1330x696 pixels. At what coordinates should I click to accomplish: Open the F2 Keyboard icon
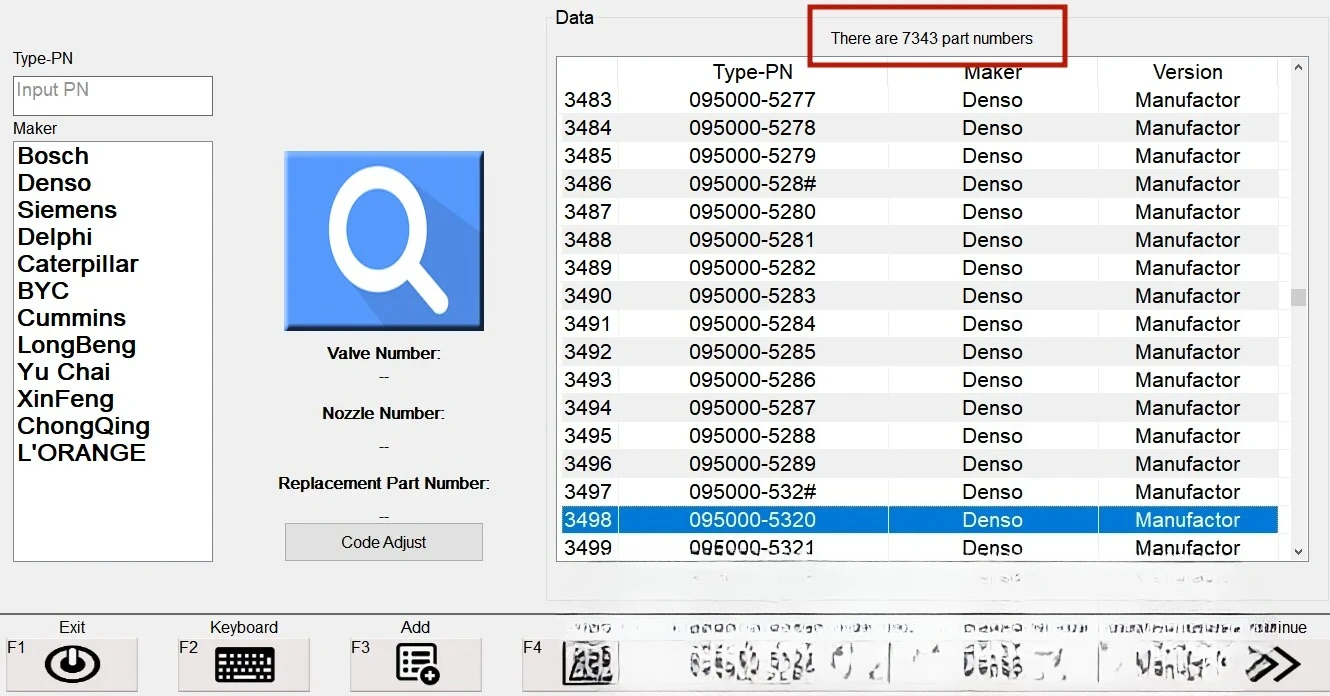click(244, 664)
